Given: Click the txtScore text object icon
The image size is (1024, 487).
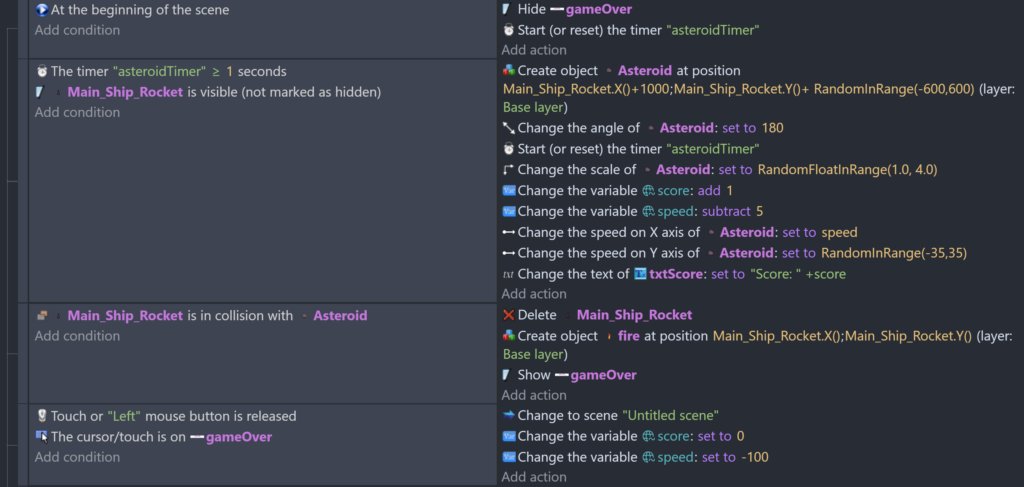Looking at the screenshot, I should pos(640,274).
